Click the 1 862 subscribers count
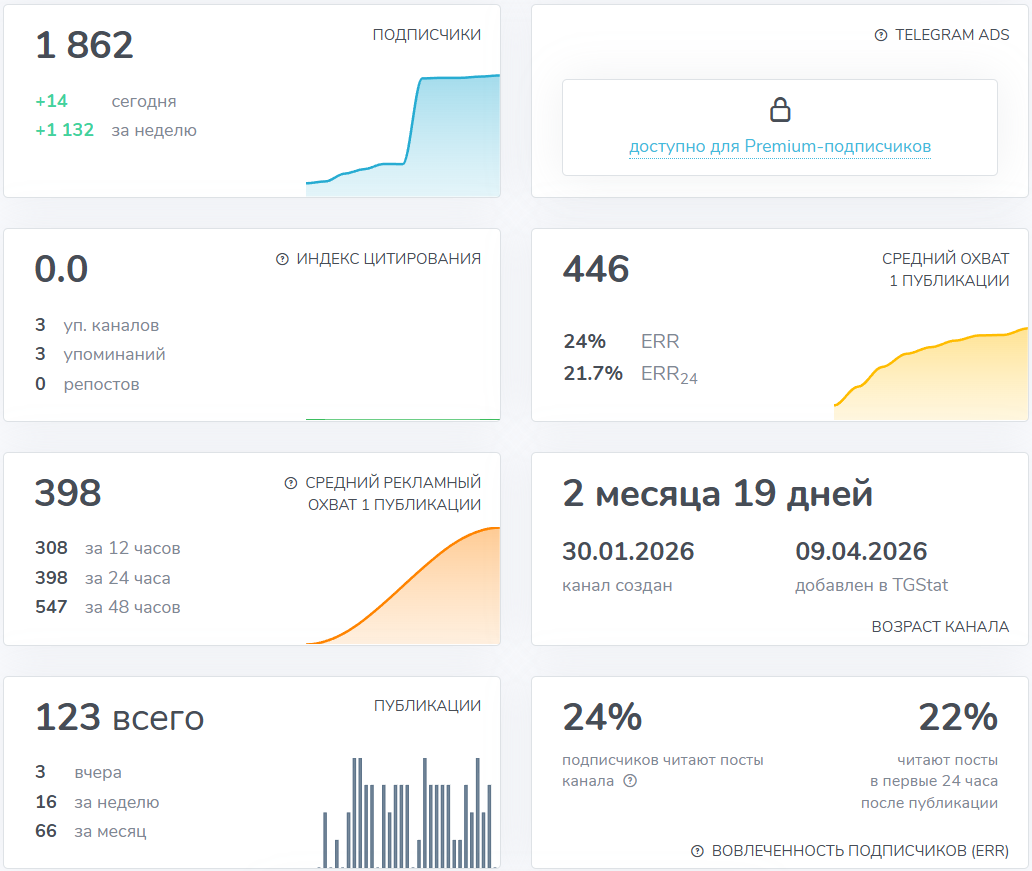1032x871 pixels. tap(84, 46)
